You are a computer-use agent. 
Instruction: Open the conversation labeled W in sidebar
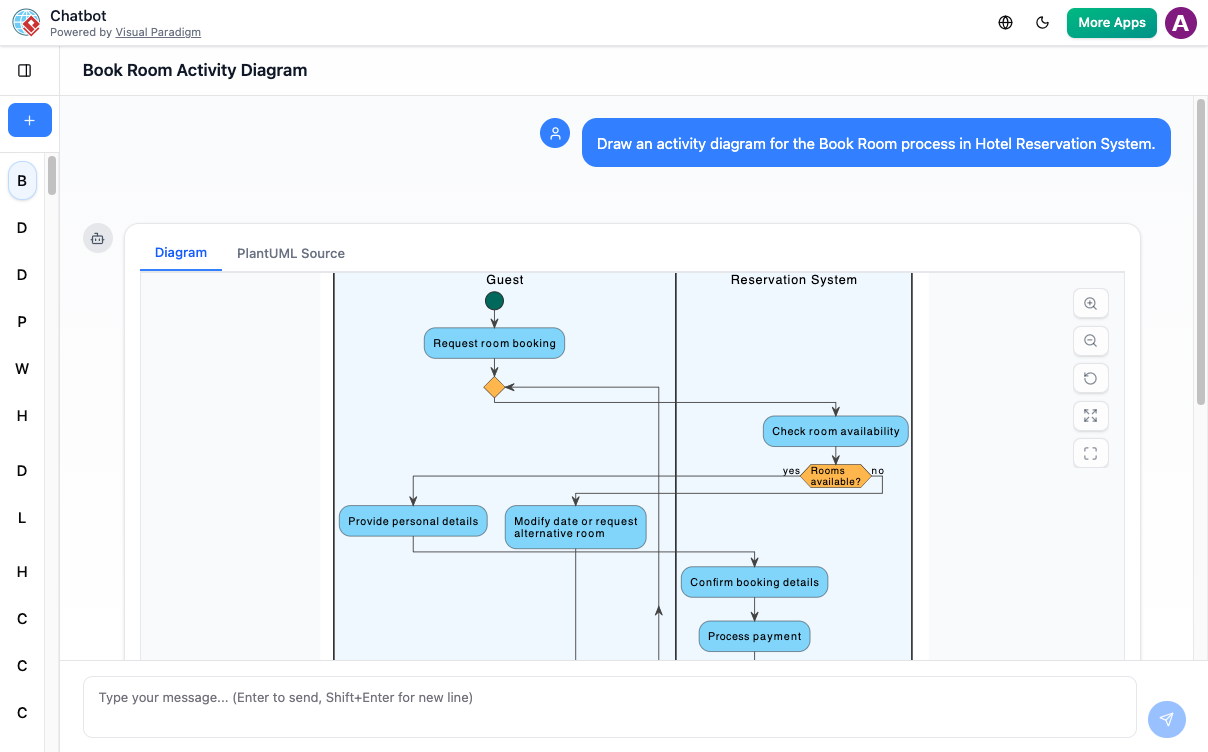22,369
